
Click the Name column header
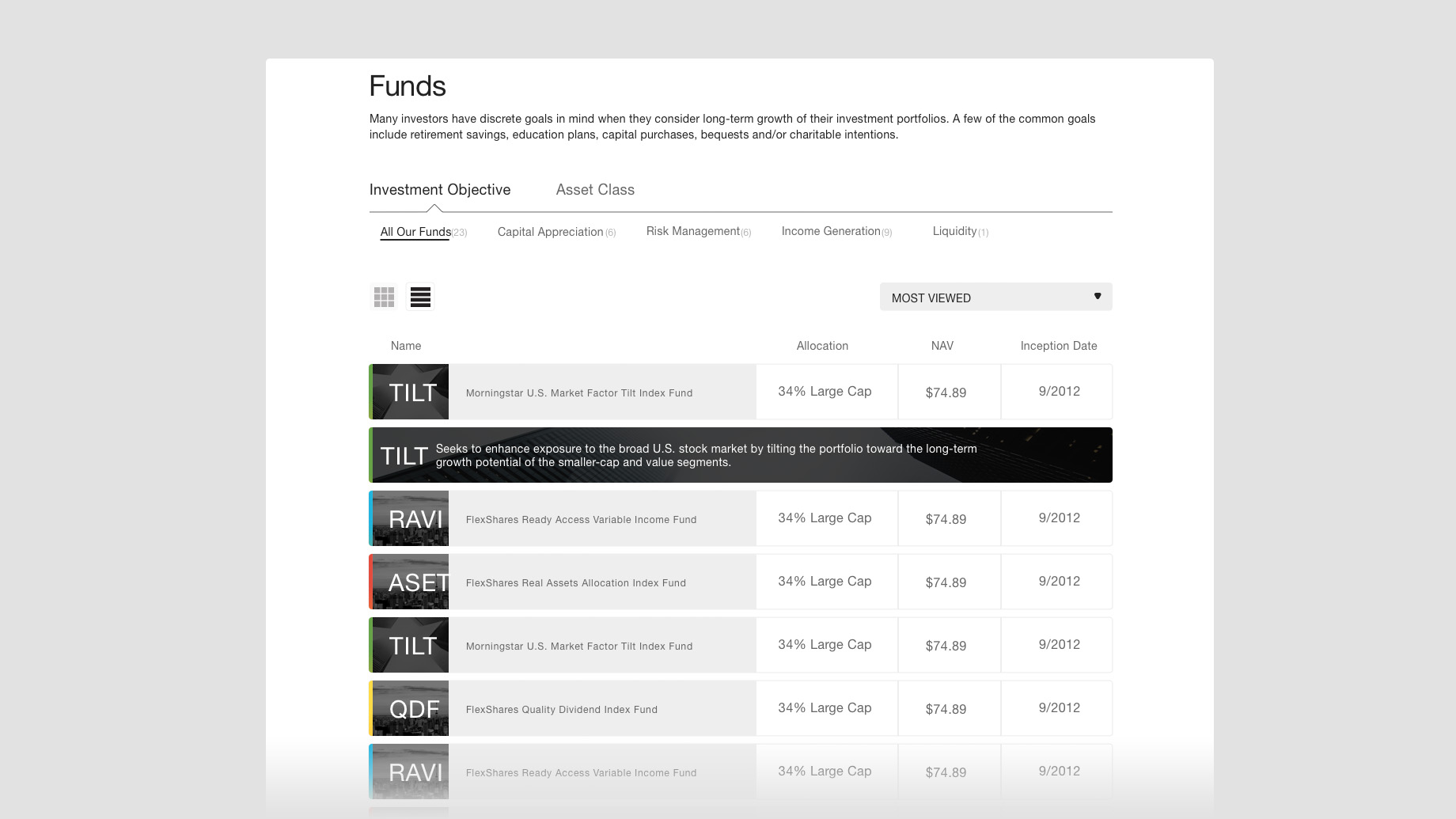[406, 346]
